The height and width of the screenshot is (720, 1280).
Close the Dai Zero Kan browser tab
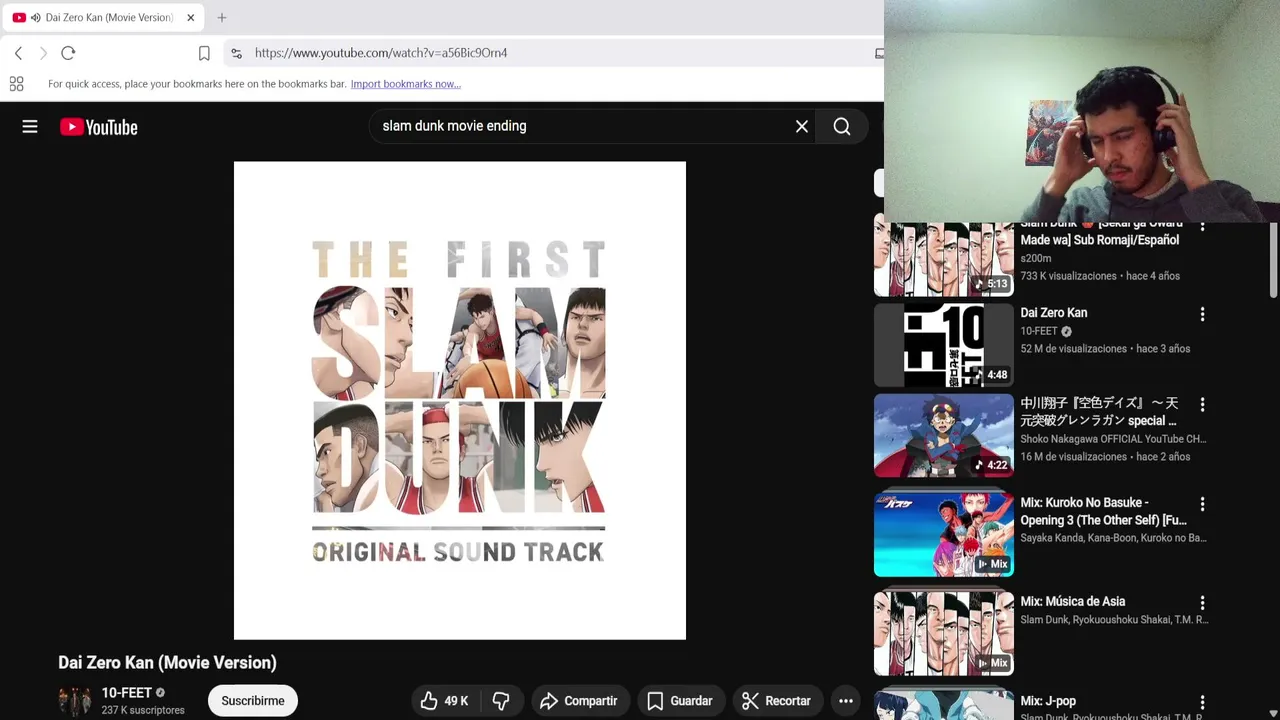point(190,17)
